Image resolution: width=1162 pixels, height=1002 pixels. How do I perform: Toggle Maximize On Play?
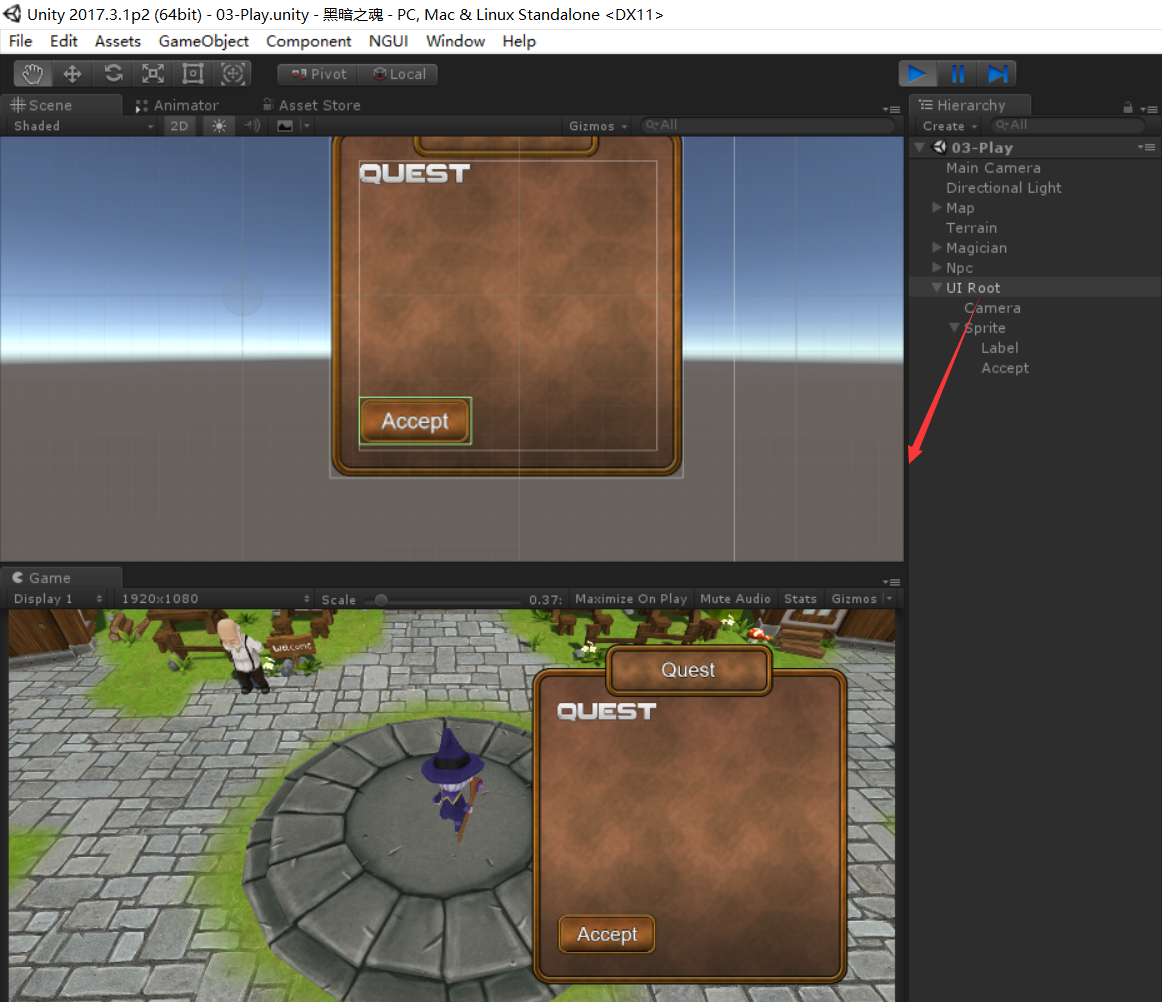pyautogui.click(x=631, y=599)
